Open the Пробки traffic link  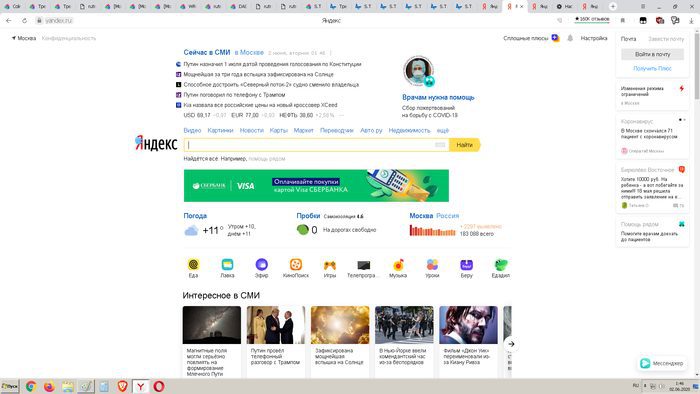pyautogui.click(x=308, y=216)
